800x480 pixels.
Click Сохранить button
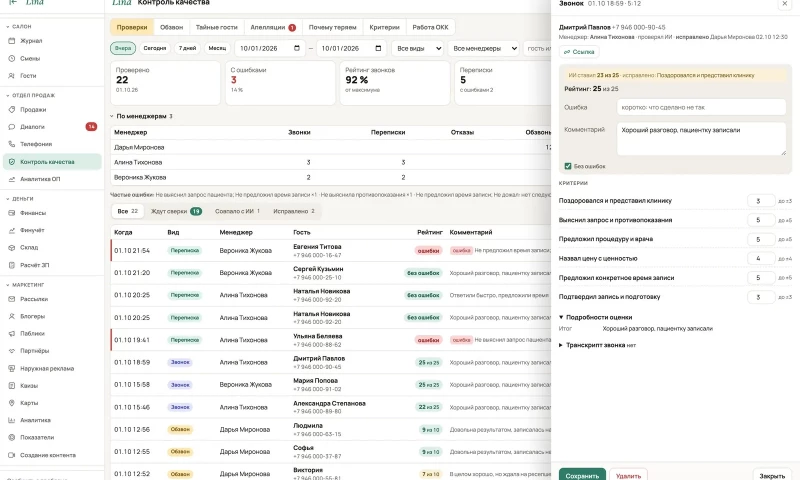pos(582,475)
